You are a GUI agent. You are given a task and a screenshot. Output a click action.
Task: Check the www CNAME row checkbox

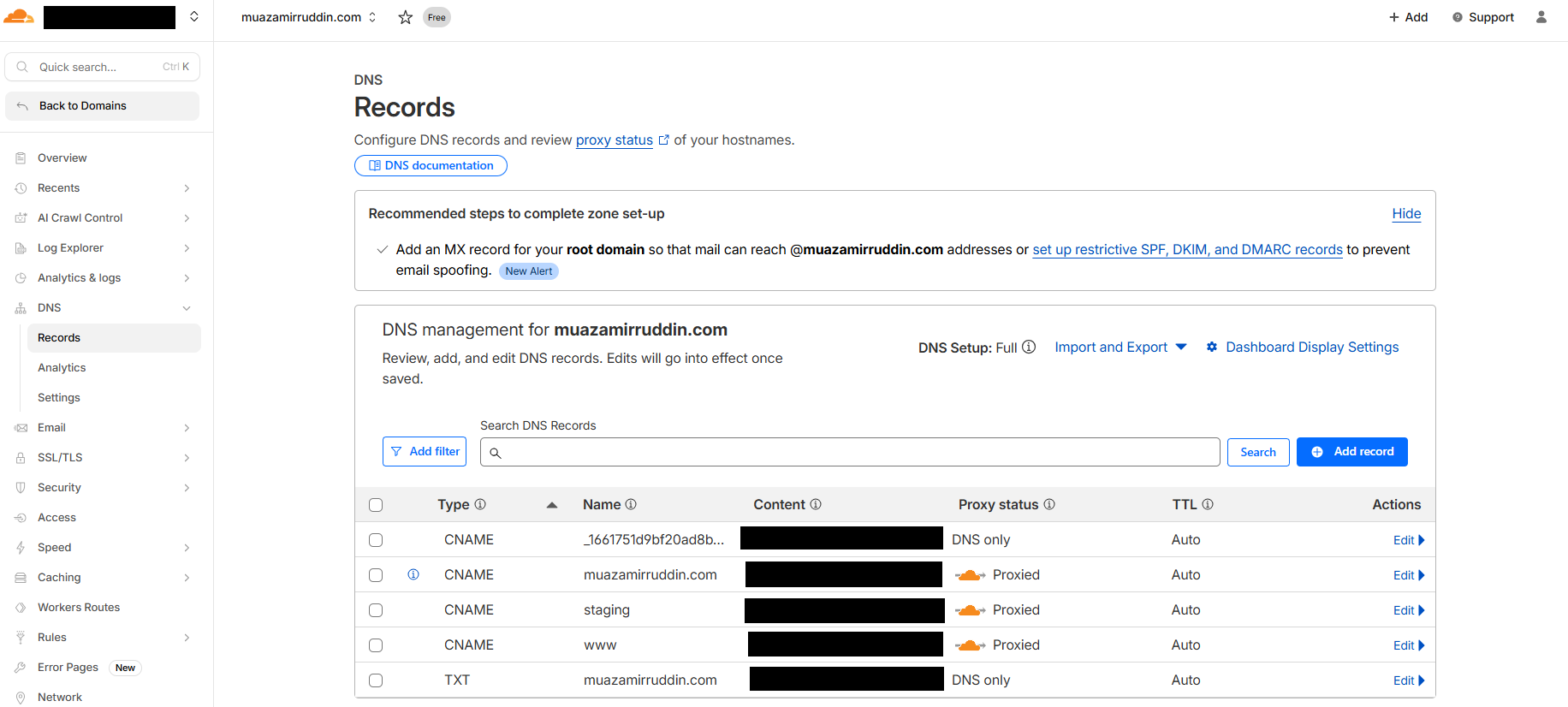click(x=376, y=645)
